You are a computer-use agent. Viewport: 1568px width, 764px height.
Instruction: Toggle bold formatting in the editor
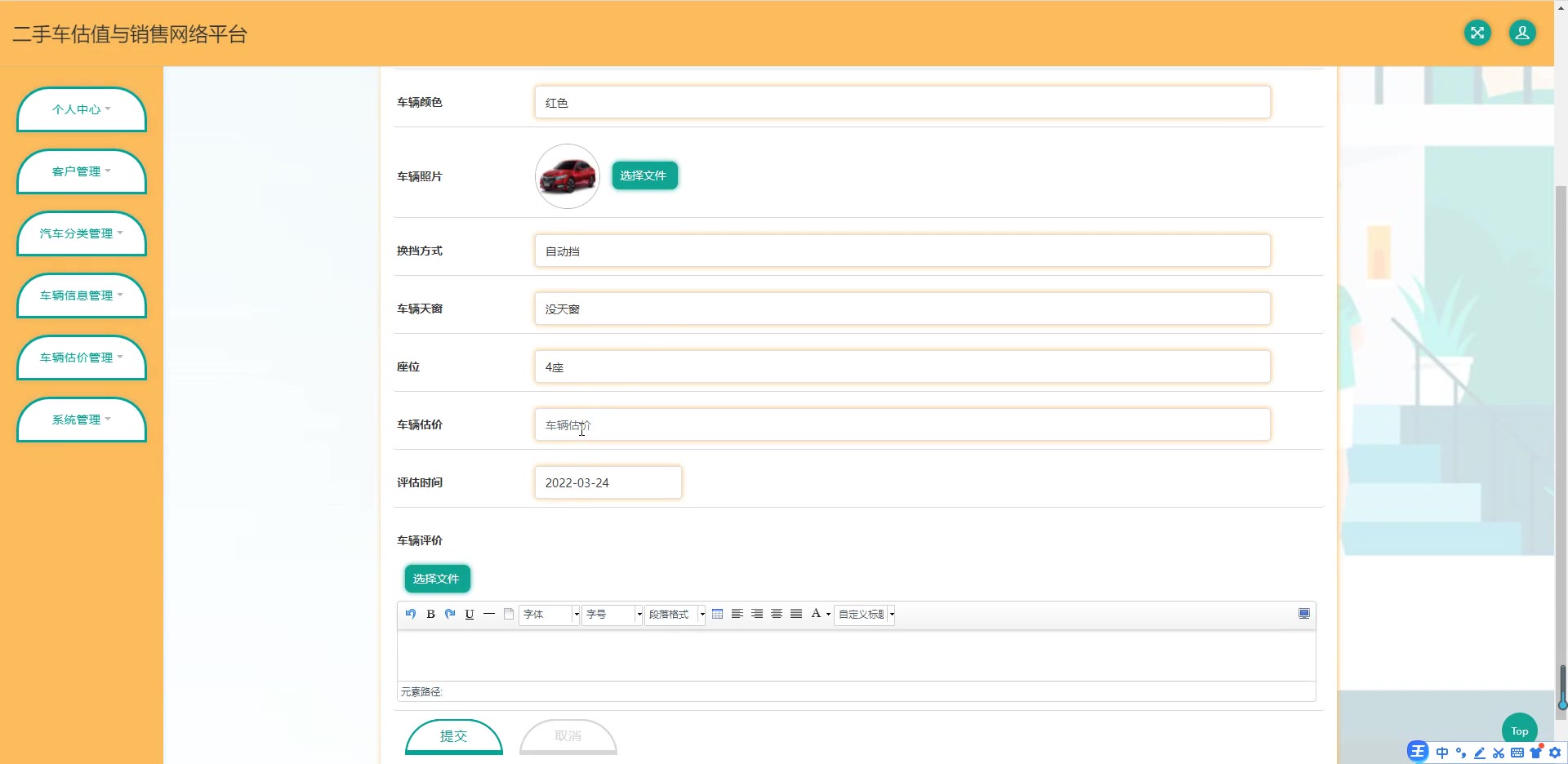430,614
